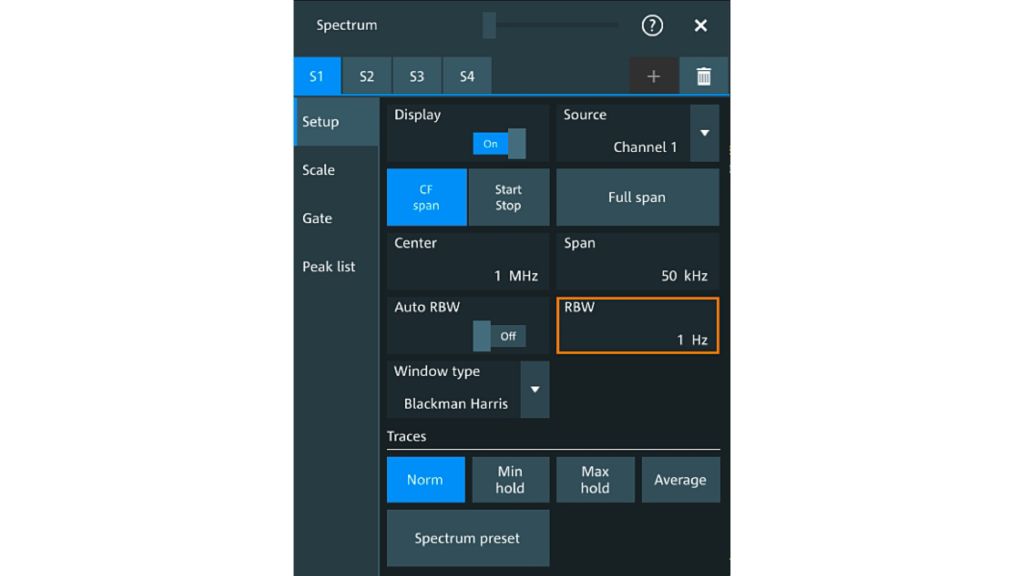Viewport: 1024px width, 576px height.
Task: Switch to the S2 spectrum tab
Action: pyautogui.click(x=366, y=75)
